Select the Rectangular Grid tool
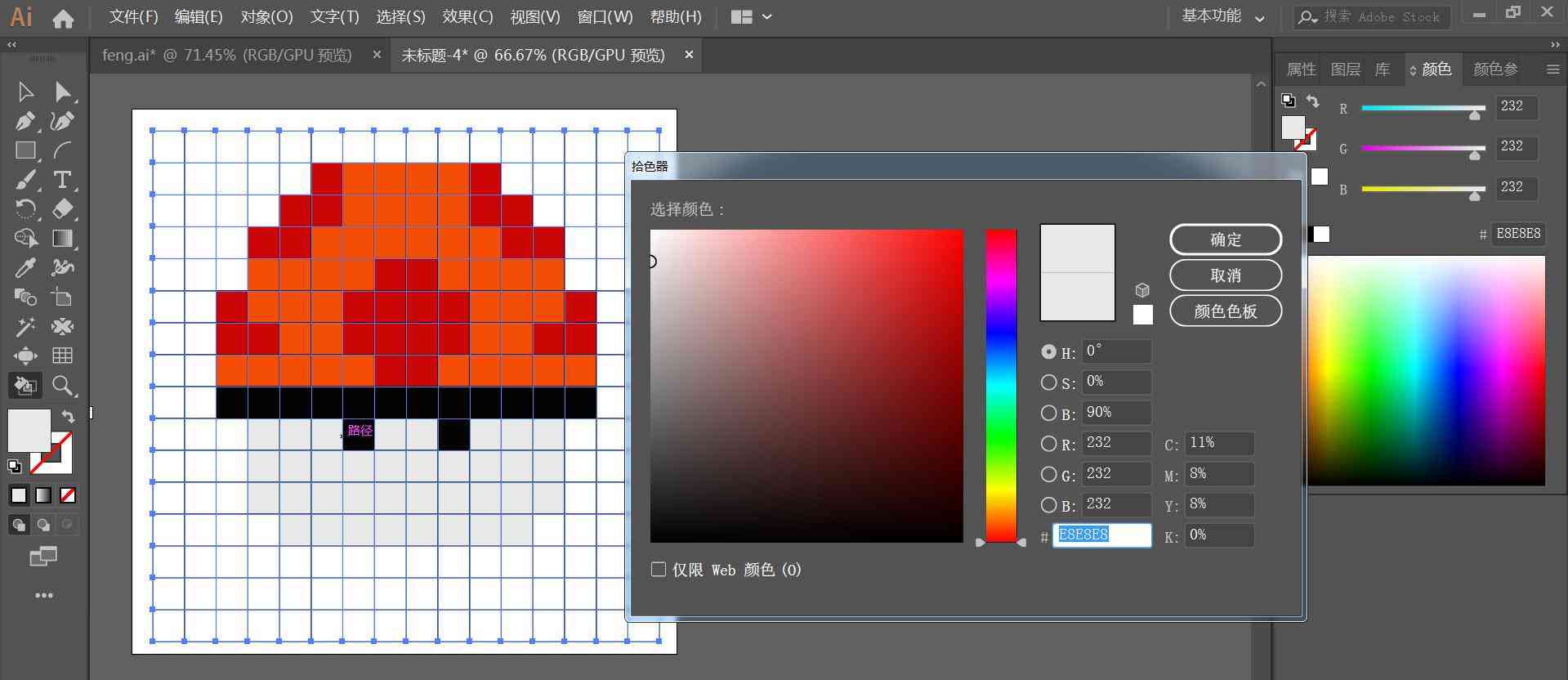The width and height of the screenshot is (1568, 680). coord(63,356)
